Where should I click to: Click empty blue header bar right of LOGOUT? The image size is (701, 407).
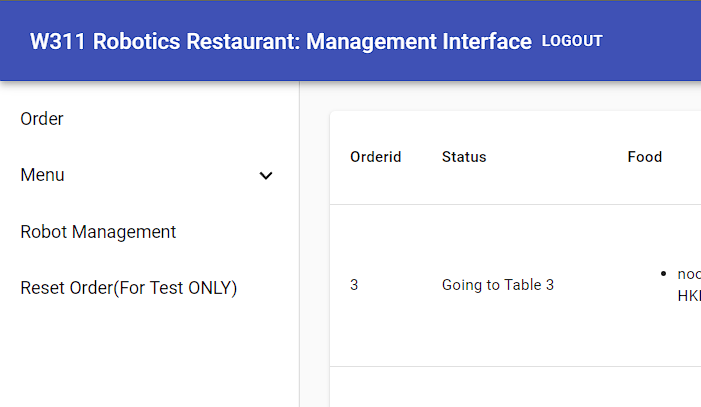tap(652, 41)
